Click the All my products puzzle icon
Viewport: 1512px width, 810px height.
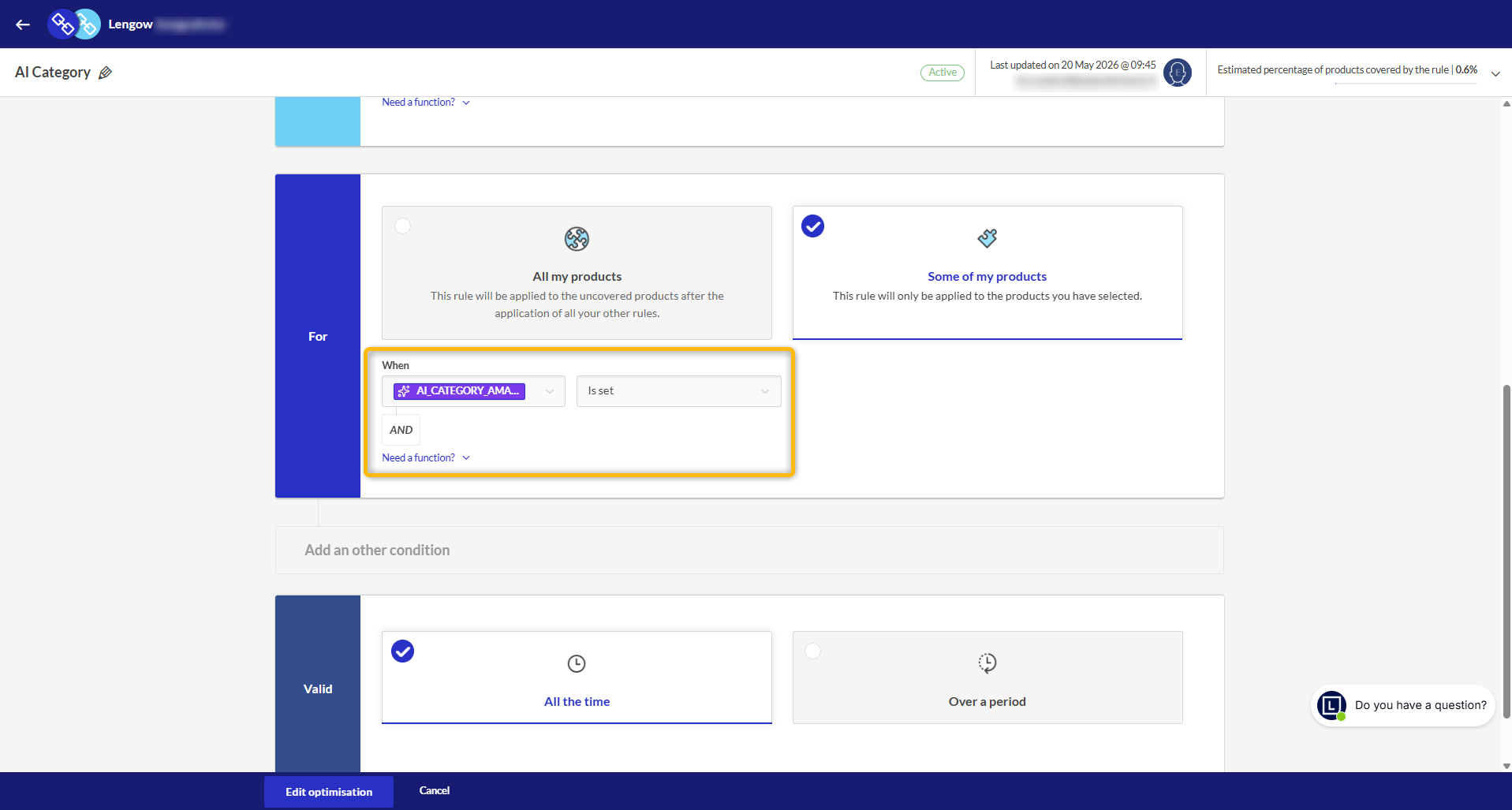pyautogui.click(x=577, y=238)
